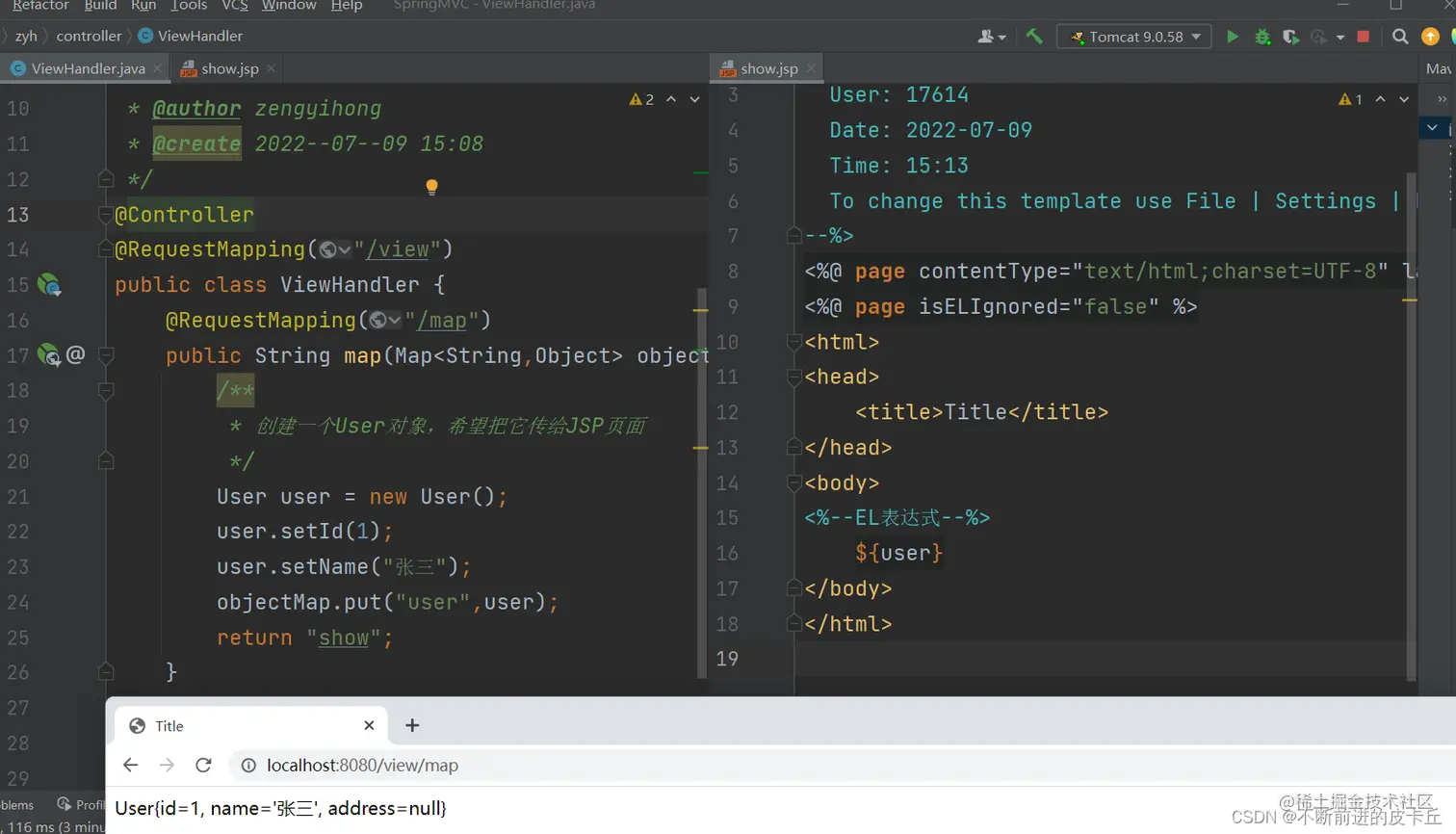Stop the running server with the red square
1456x834 pixels.
coord(1363,37)
